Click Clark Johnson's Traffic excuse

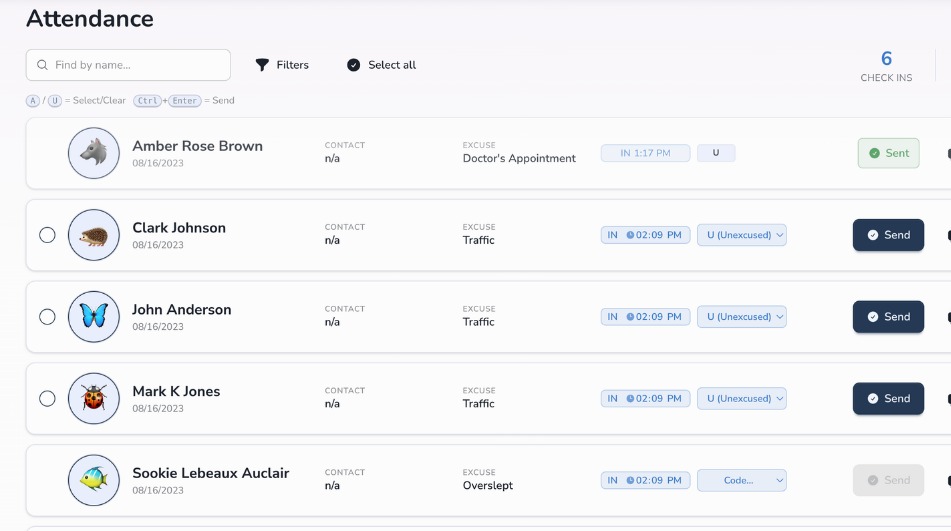[x=479, y=240]
